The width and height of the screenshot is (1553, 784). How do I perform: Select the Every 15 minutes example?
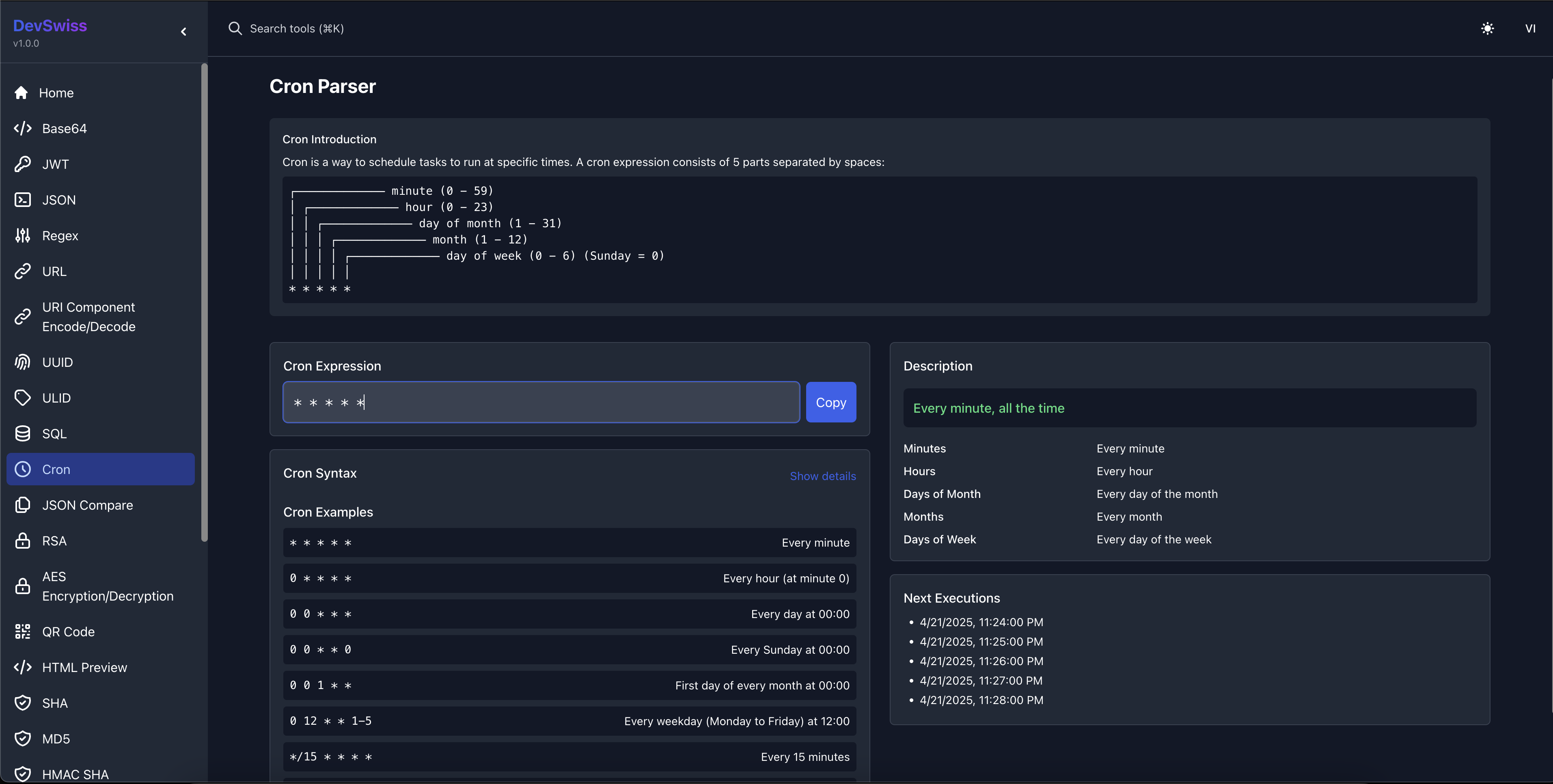[x=569, y=756]
